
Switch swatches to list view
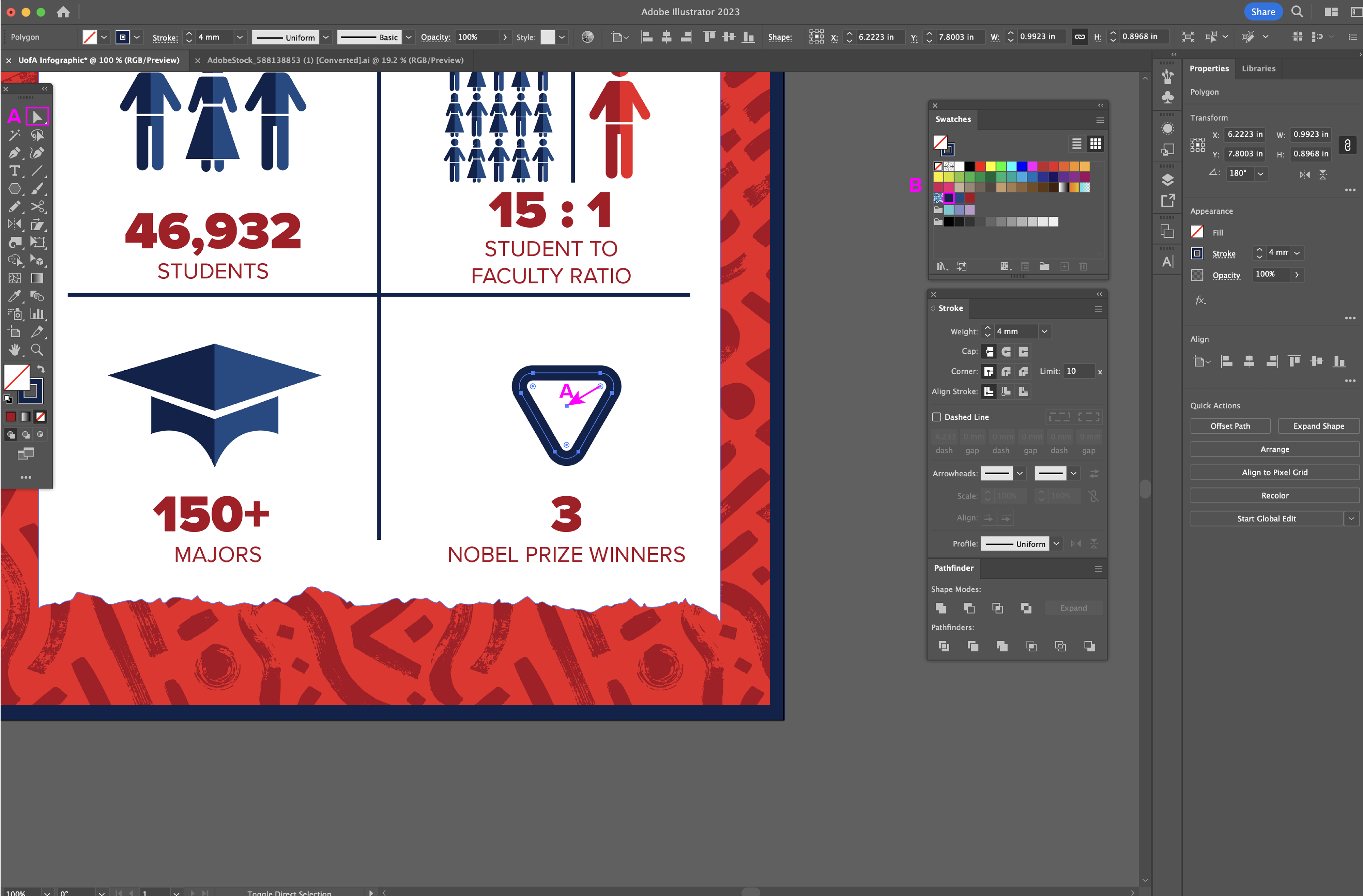(1077, 144)
